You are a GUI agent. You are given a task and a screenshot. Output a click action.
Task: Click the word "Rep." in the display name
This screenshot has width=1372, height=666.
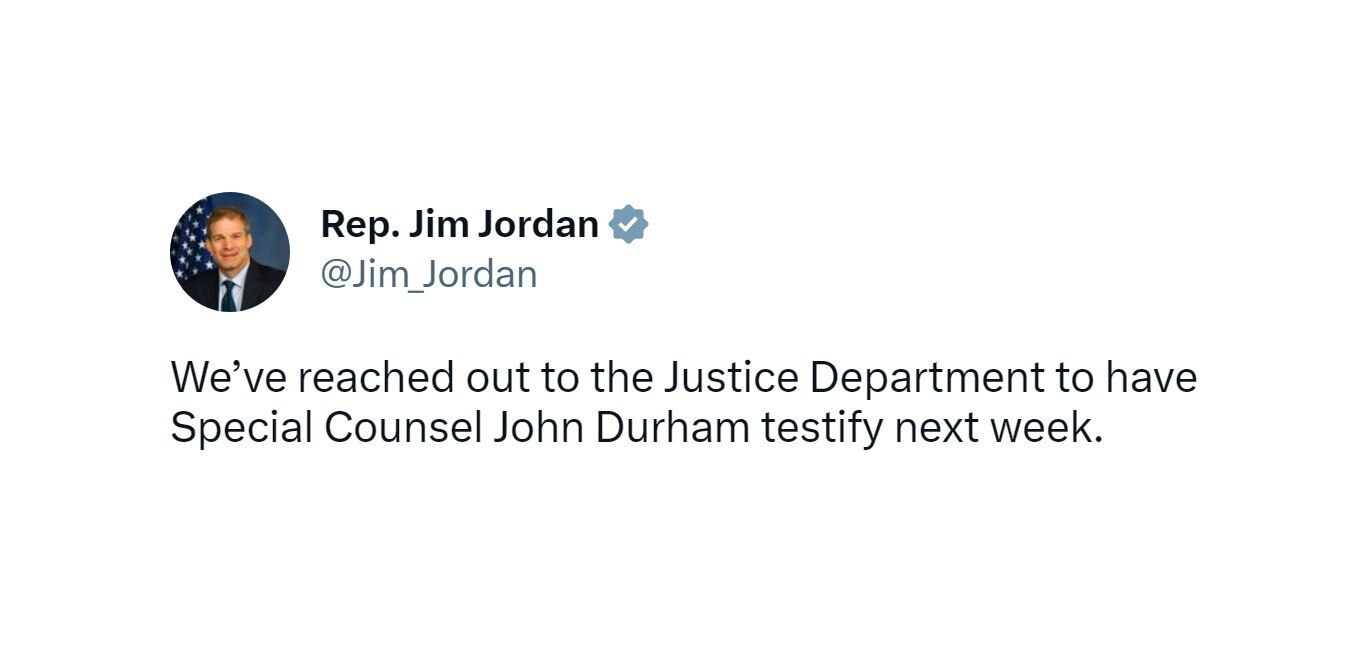tap(353, 224)
